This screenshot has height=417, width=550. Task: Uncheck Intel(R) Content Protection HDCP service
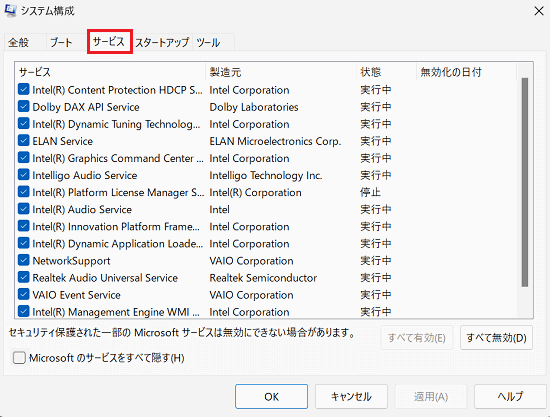(x=24, y=90)
